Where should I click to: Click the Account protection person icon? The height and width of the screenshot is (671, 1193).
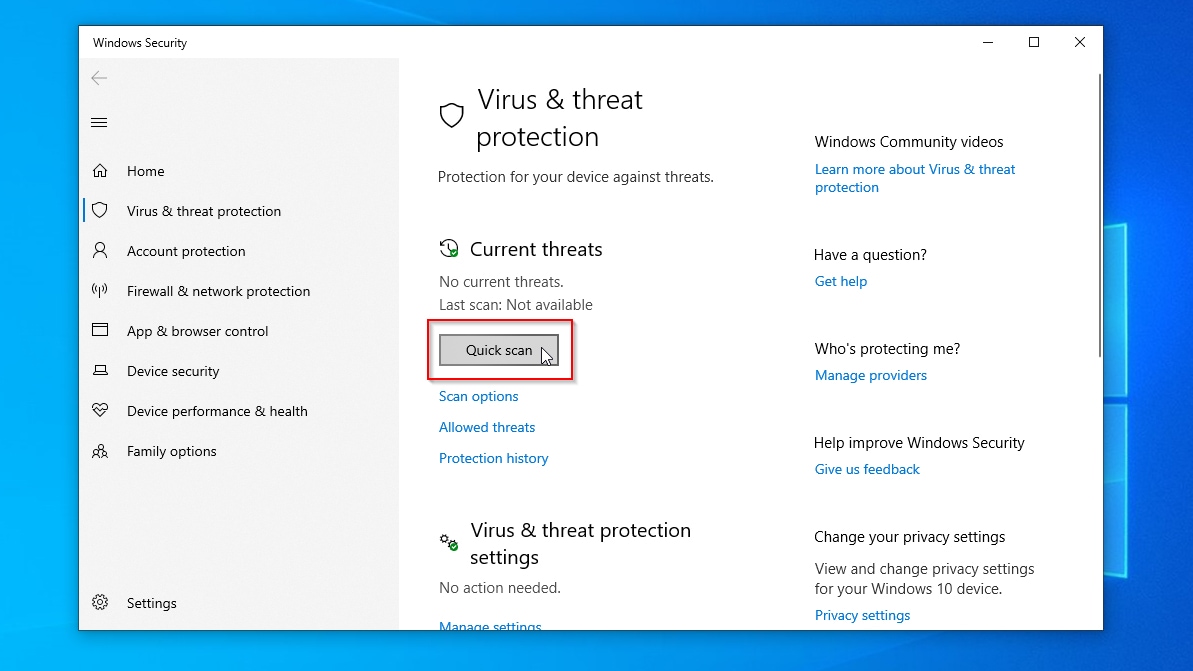pyautogui.click(x=100, y=251)
